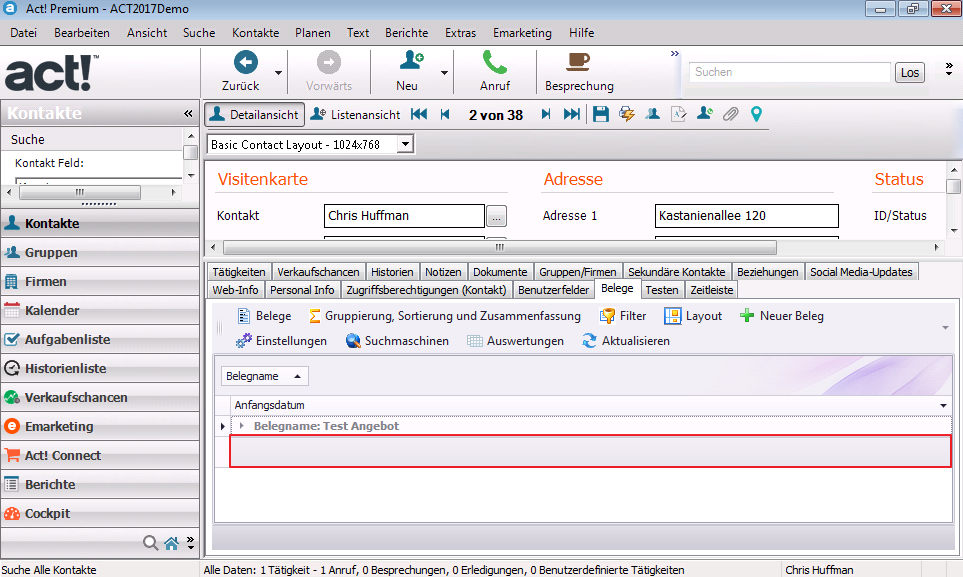The image size is (963, 577).
Task: Open the Zurück dropdown arrow
Action: pos(278,73)
